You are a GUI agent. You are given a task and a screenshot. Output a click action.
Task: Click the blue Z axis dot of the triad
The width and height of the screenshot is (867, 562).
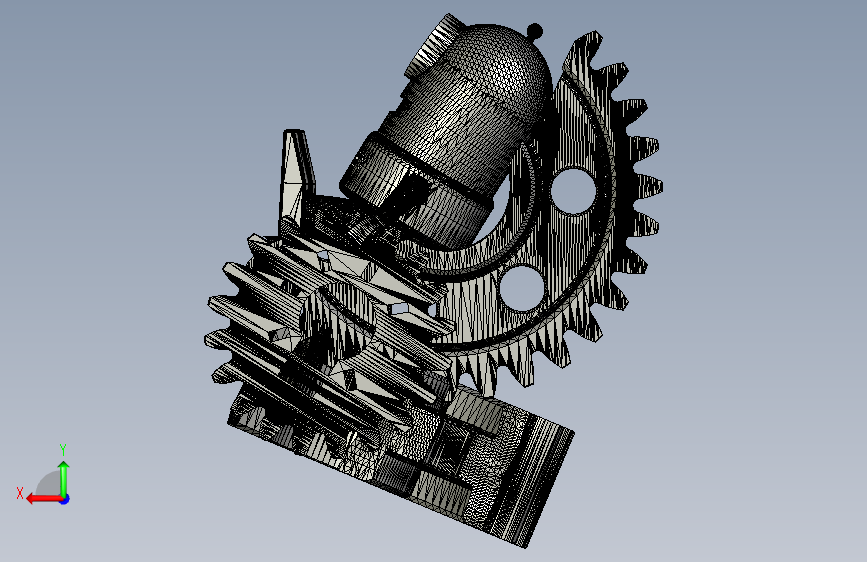click(65, 499)
